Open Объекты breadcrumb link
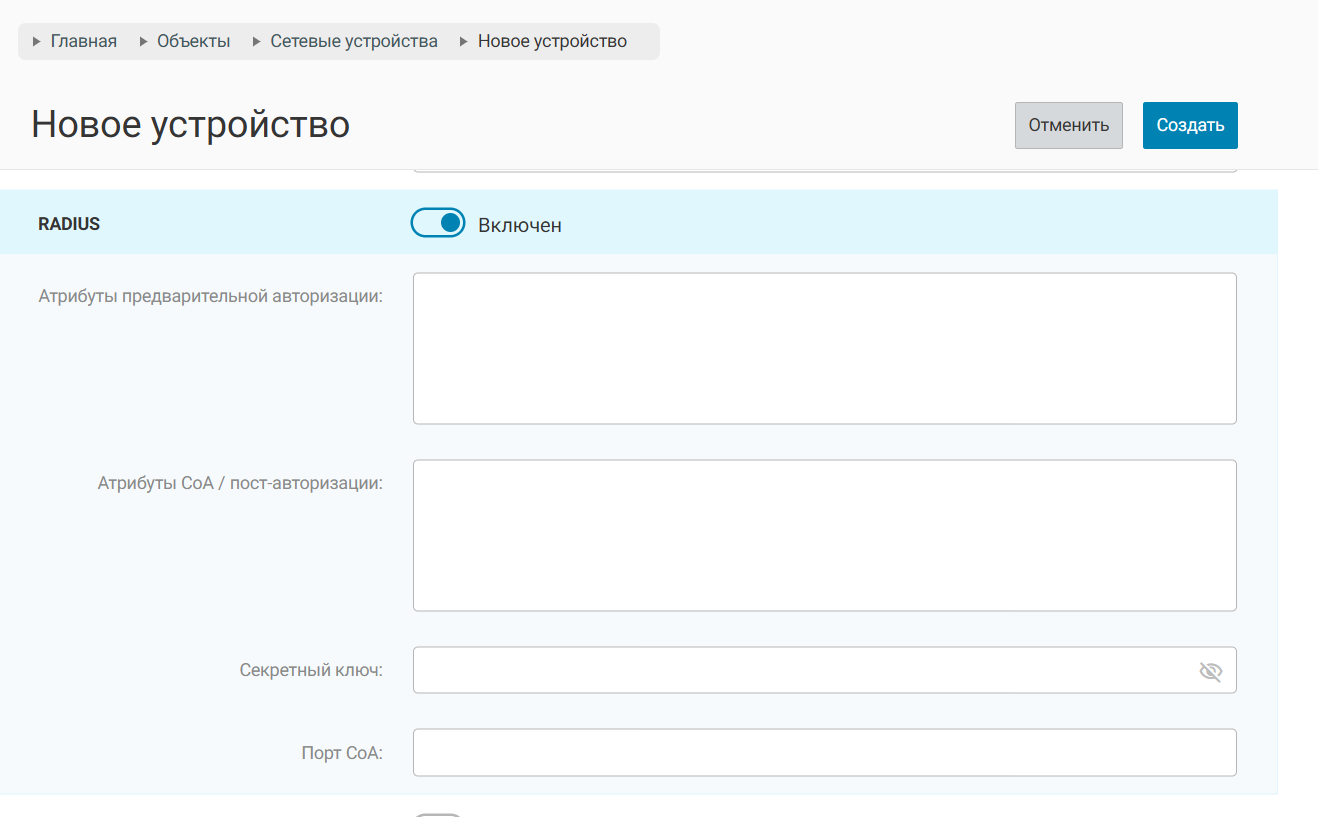This screenshot has height=817, width=1318. 194,41
